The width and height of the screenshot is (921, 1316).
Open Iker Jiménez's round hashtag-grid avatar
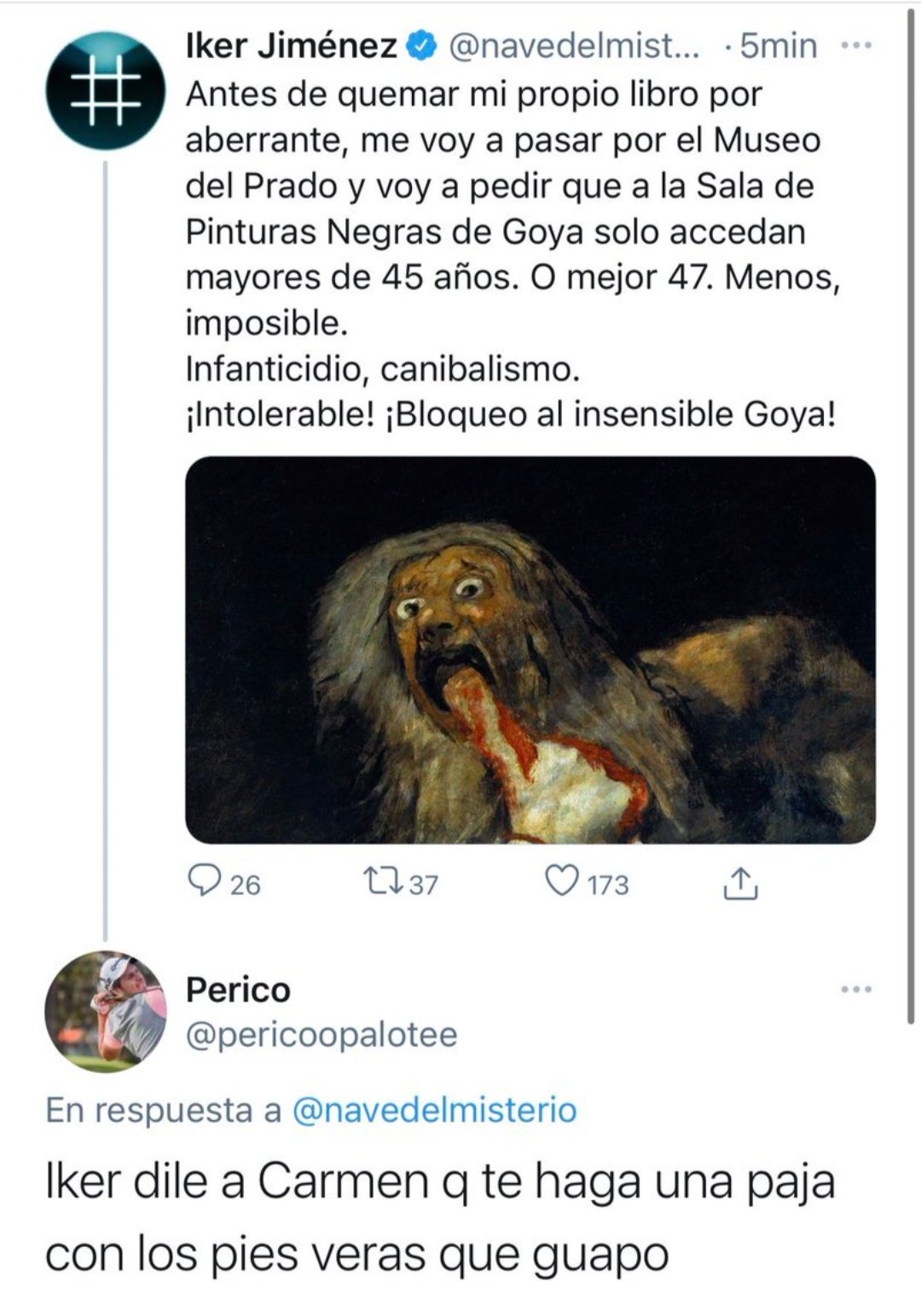click(x=105, y=92)
